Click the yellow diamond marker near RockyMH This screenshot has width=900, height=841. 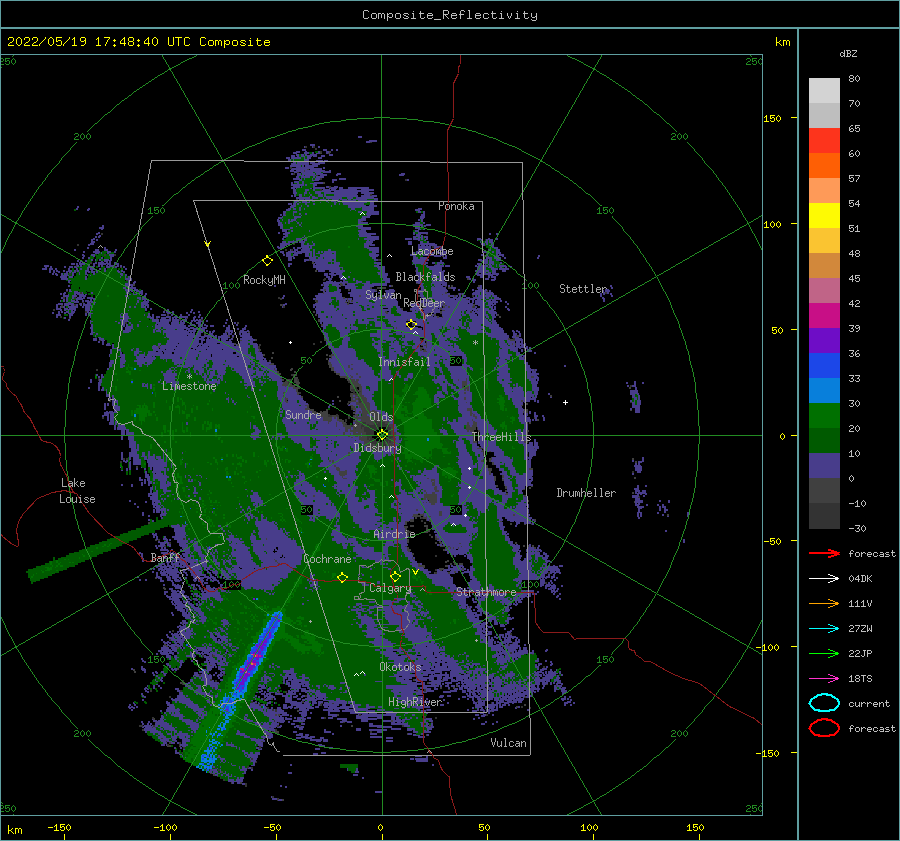tap(267, 261)
